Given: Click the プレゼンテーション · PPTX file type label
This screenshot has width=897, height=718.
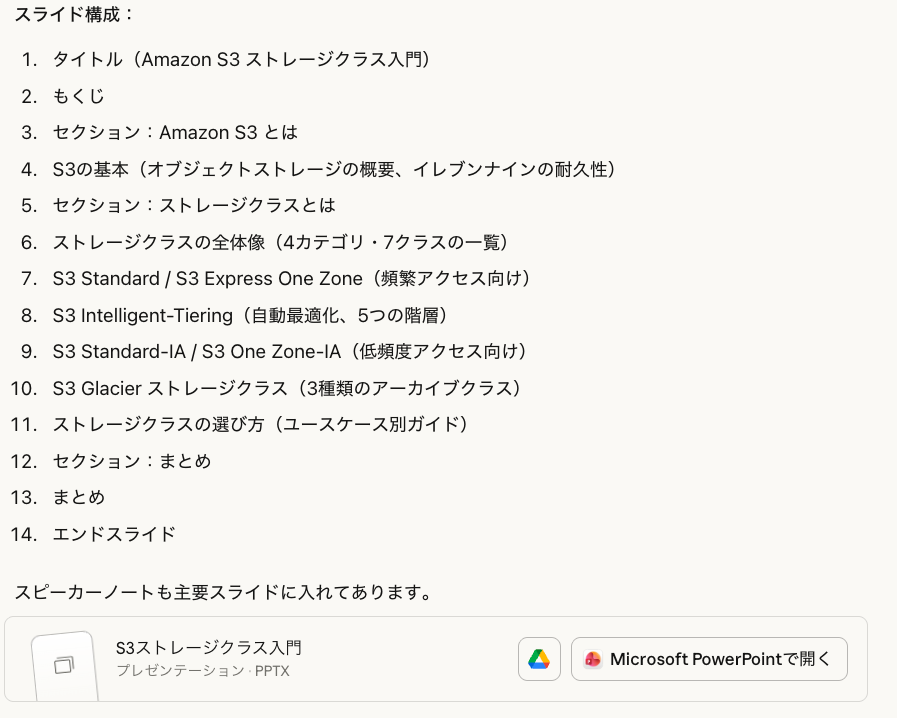Looking at the screenshot, I should pyautogui.click(x=203, y=671).
